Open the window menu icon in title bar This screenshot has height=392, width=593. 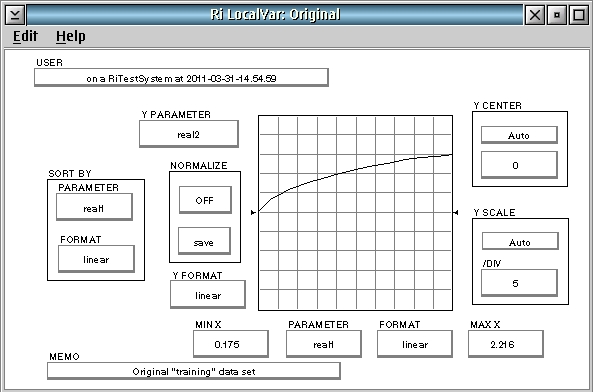pyautogui.click(x=15, y=15)
